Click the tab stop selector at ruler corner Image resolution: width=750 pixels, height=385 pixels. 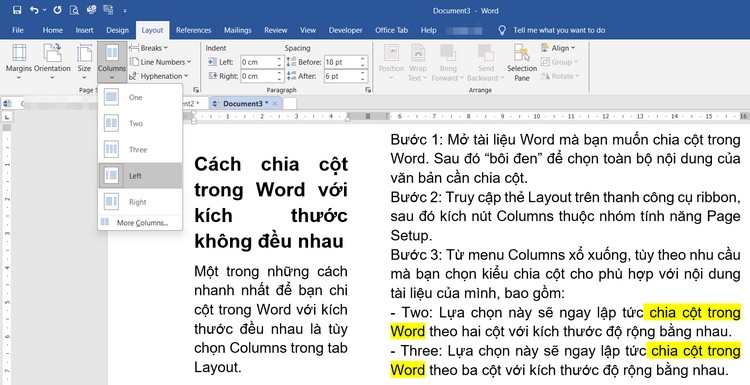tap(6, 117)
